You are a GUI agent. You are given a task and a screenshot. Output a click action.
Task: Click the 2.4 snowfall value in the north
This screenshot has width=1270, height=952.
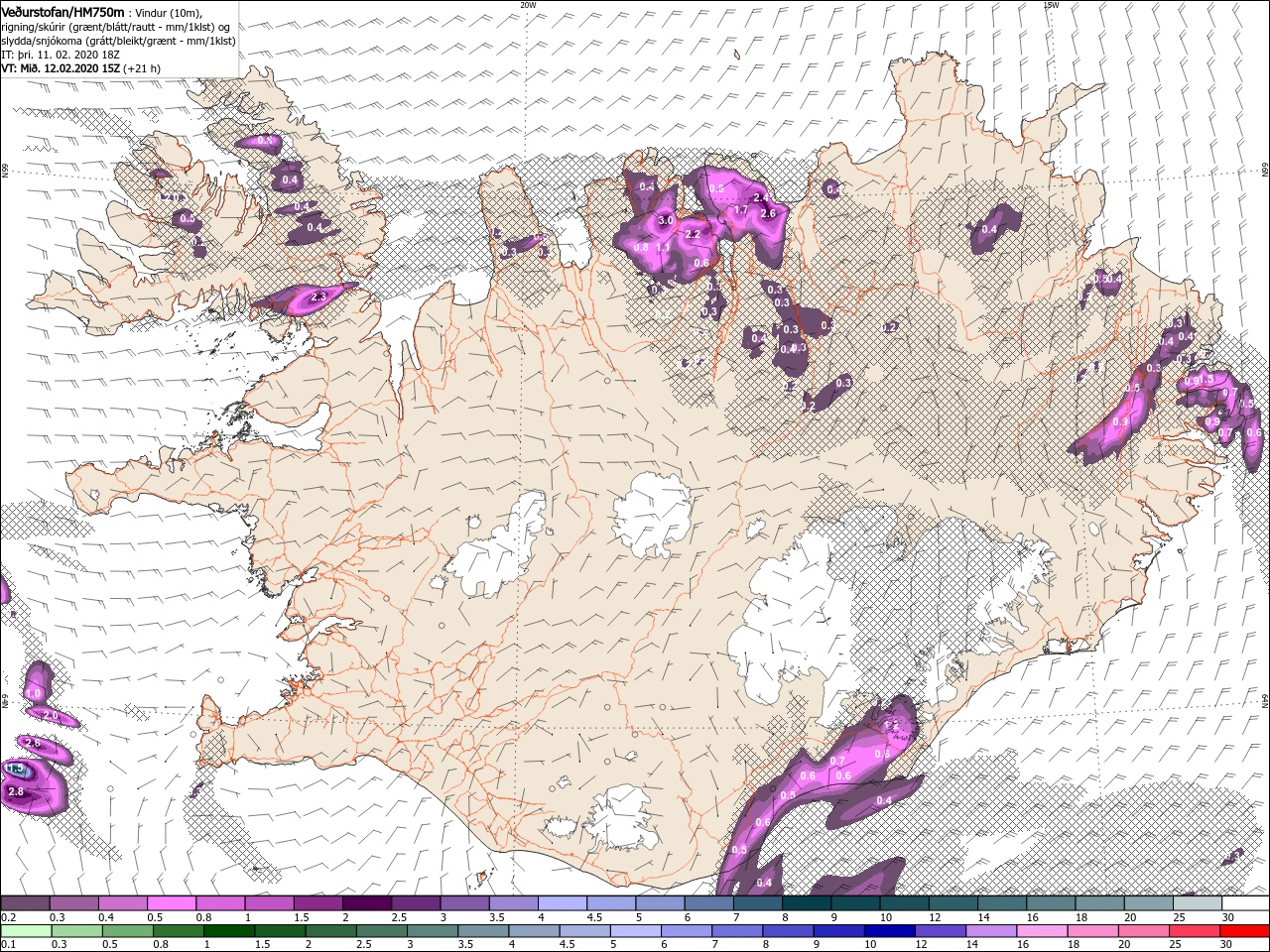(x=761, y=197)
